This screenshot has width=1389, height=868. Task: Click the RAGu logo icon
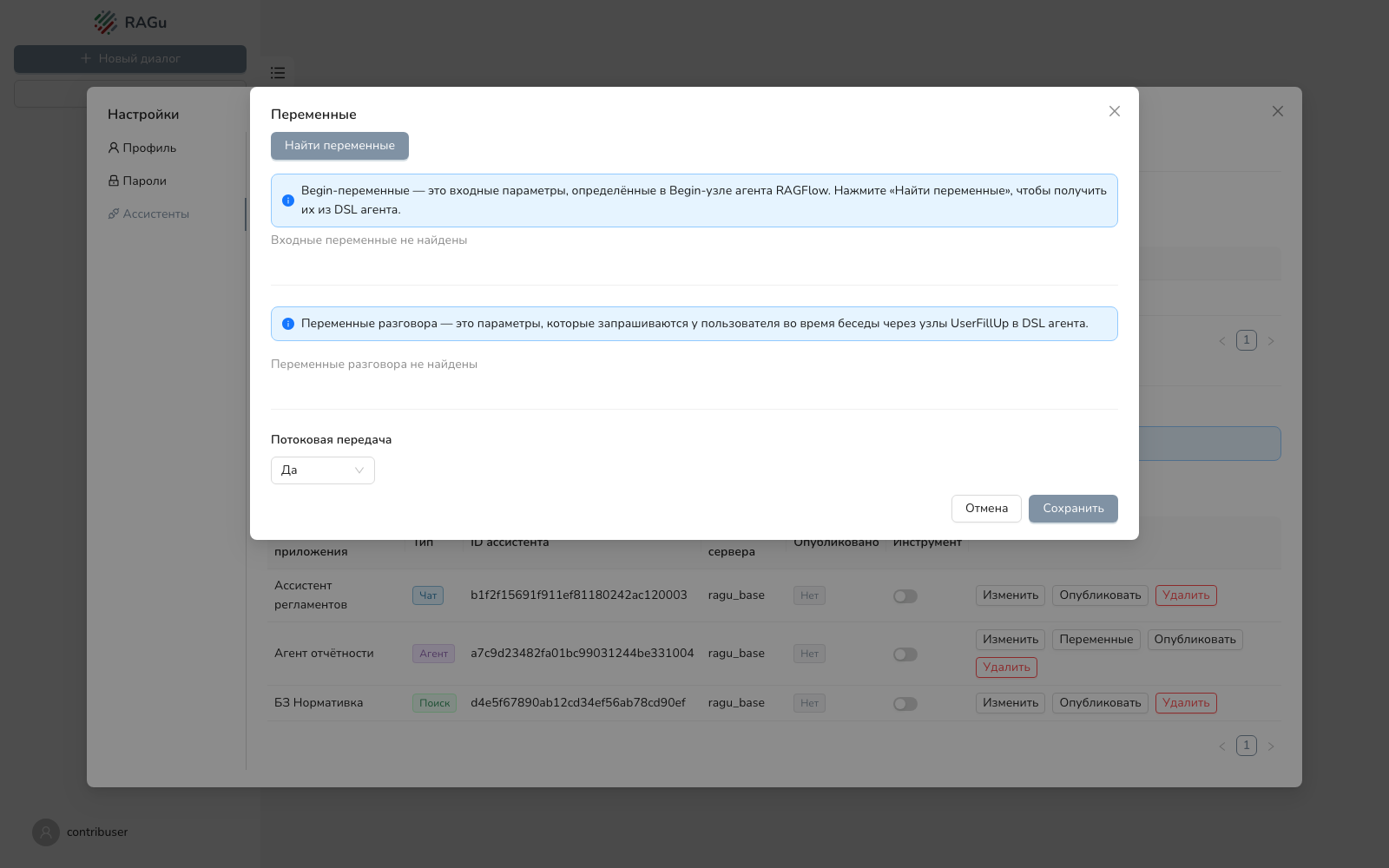[106, 23]
